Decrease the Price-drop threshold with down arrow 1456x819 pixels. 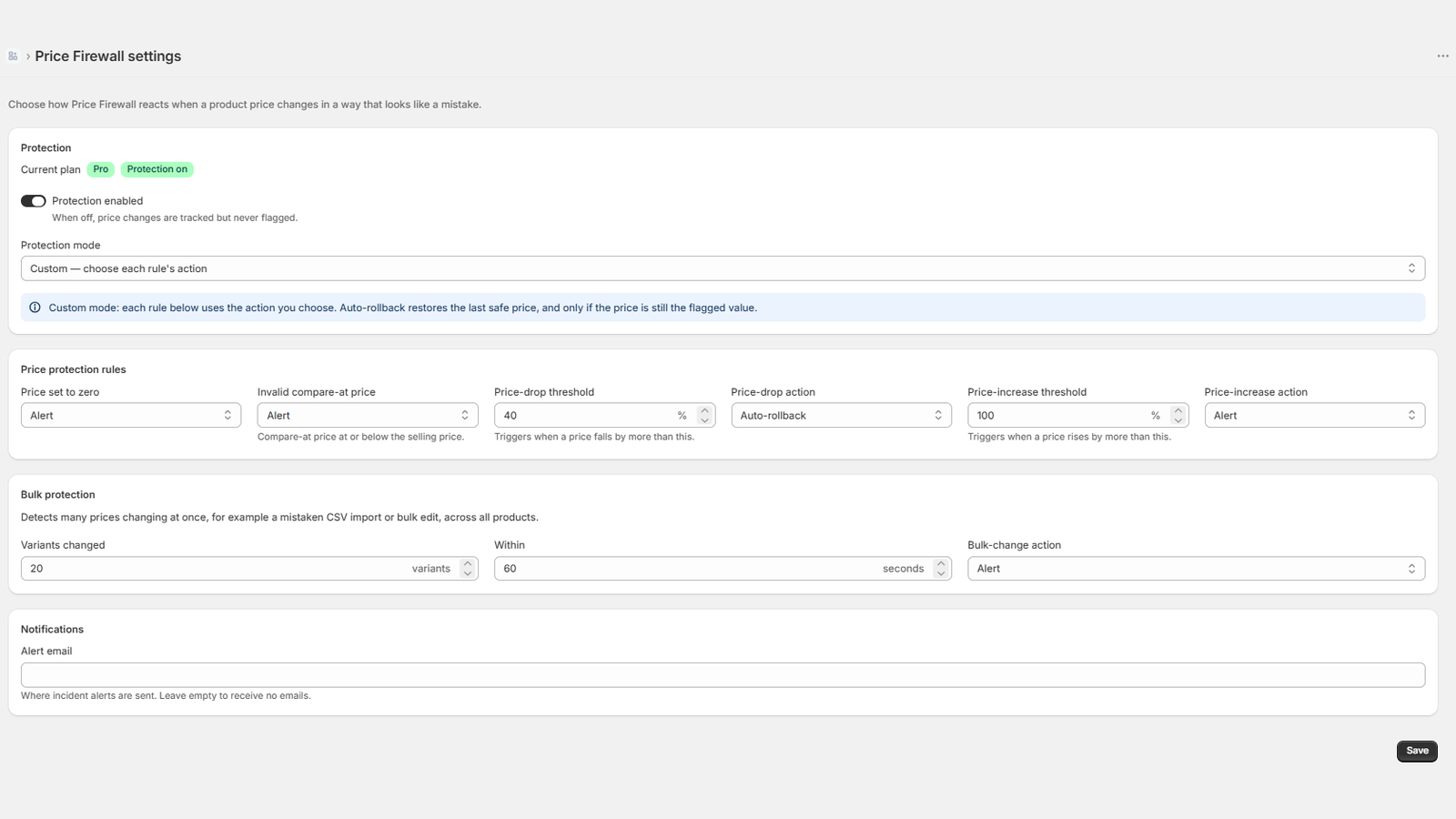[704, 420]
